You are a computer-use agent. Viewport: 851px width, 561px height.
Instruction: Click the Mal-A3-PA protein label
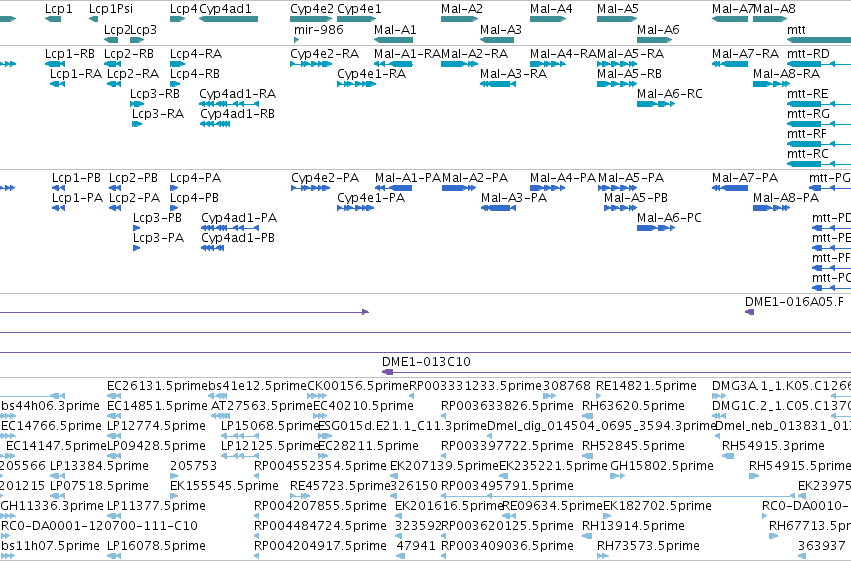(x=514, y=197)
